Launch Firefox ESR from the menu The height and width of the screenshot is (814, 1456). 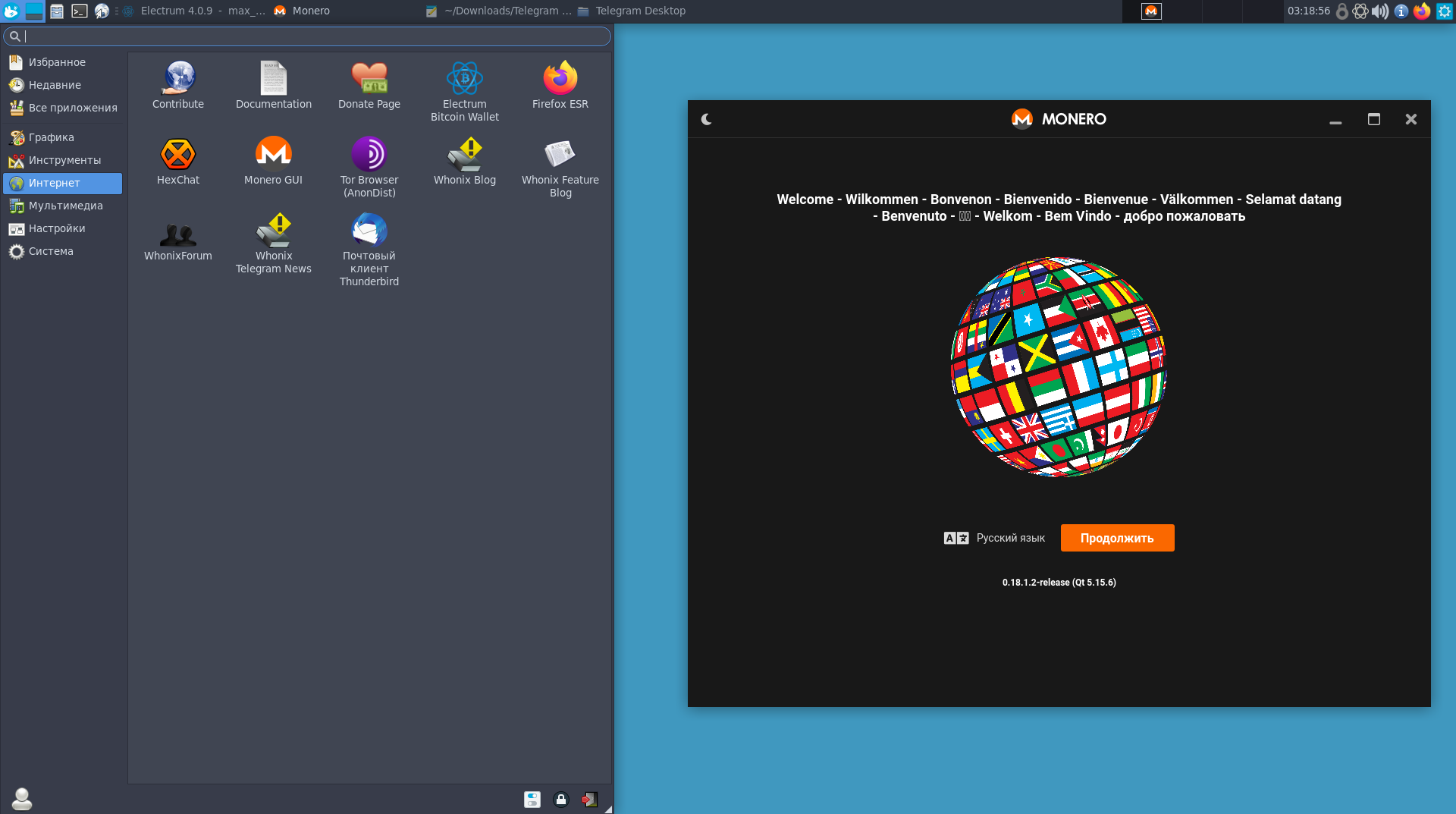pos(560,85)
